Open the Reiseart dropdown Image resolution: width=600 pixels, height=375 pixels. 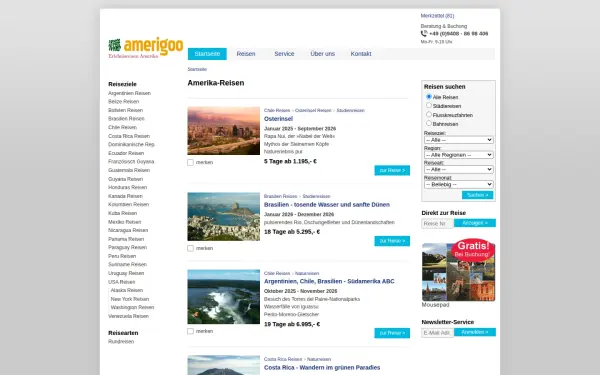(458, 170)
